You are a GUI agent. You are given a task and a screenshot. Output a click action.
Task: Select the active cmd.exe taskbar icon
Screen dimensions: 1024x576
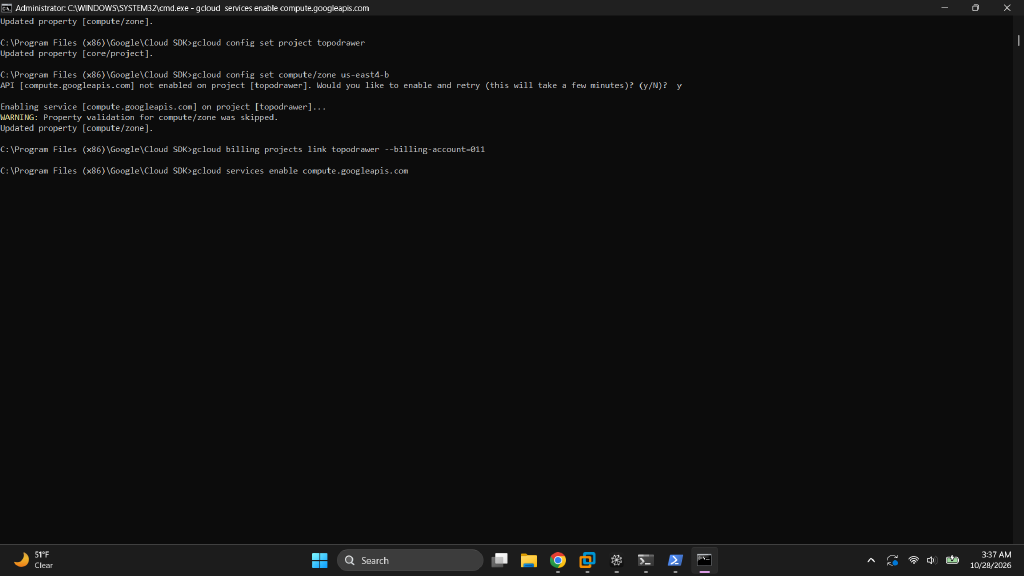click(x=704, y=560)
